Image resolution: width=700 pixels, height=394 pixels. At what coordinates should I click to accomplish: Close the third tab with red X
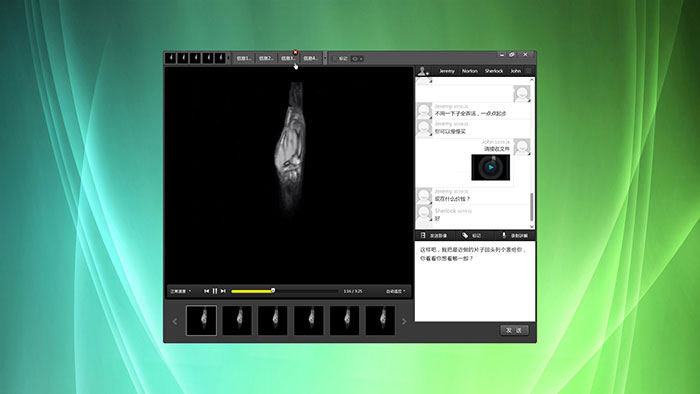(295, 52)
